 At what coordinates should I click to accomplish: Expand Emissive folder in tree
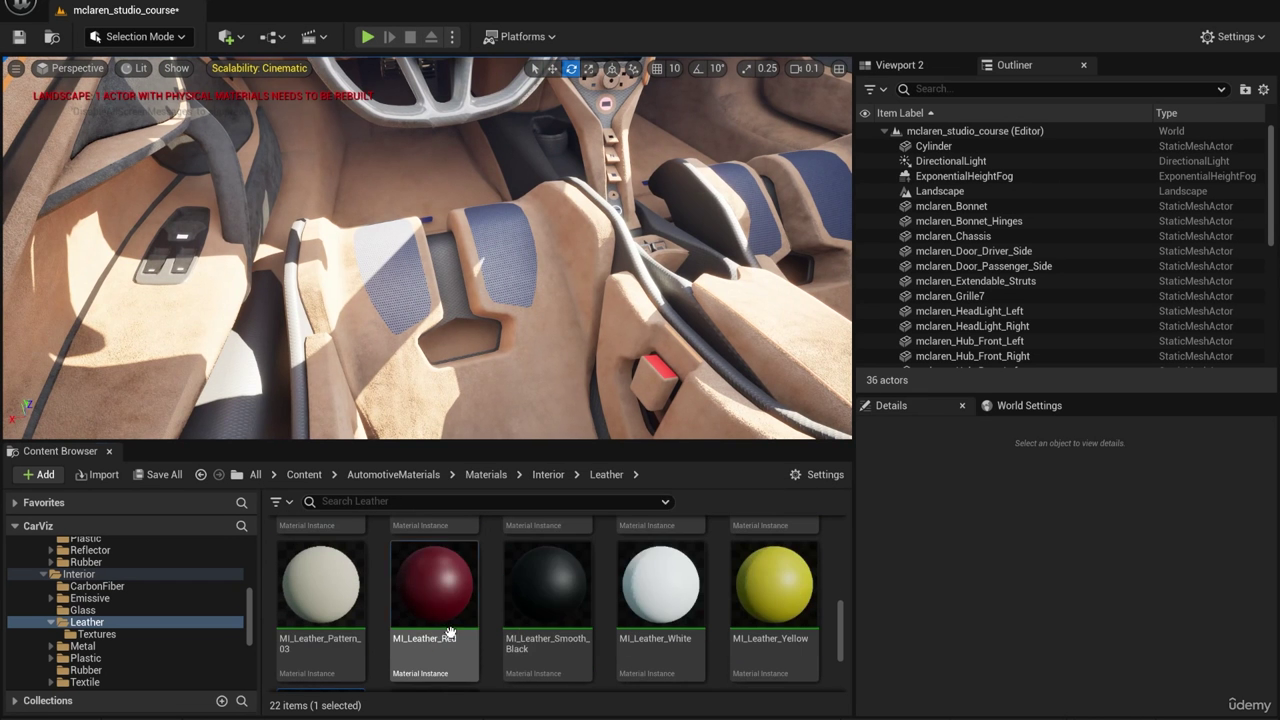pyautogui.click(x=51, y=598)
